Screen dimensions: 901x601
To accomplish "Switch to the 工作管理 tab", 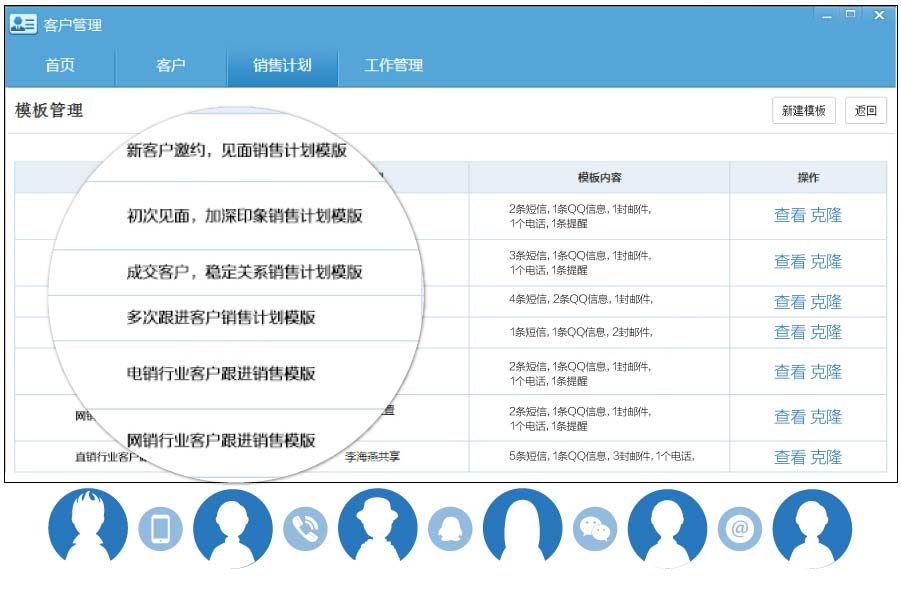I will coord(395,66).
